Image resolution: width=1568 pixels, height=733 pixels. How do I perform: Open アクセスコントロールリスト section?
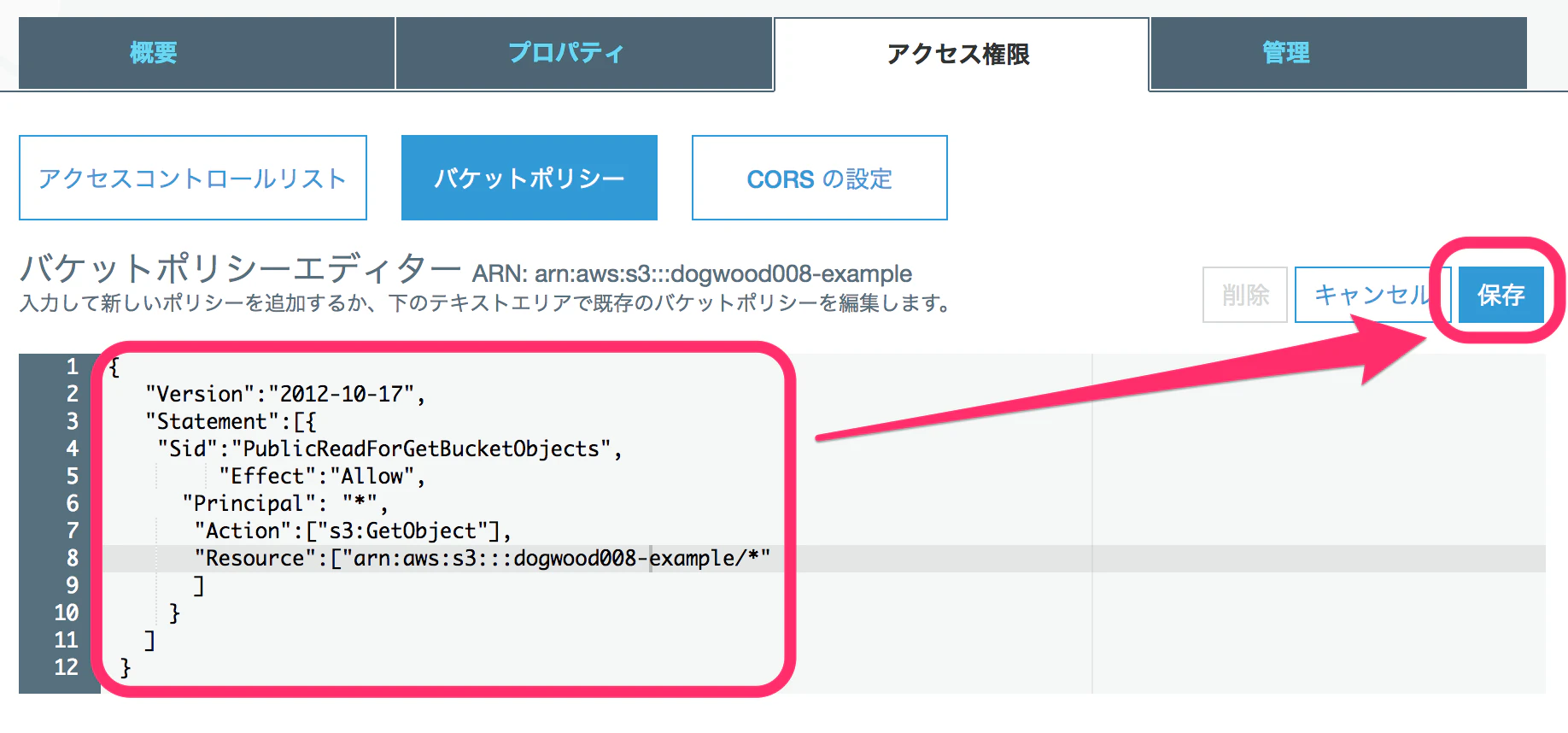pyautogui.click(x=193, y=178)
